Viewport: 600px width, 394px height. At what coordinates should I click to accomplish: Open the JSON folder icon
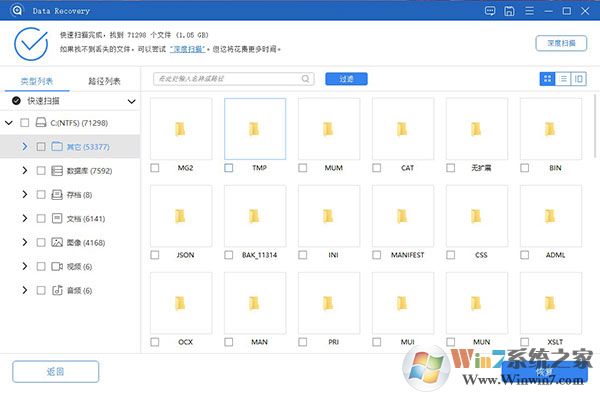tap(181, 216)
